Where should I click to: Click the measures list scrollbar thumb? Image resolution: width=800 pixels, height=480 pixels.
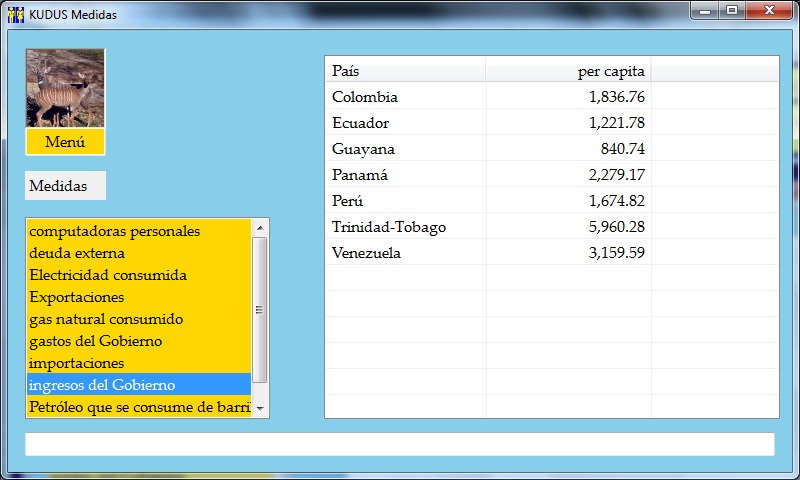click(260, 310)
